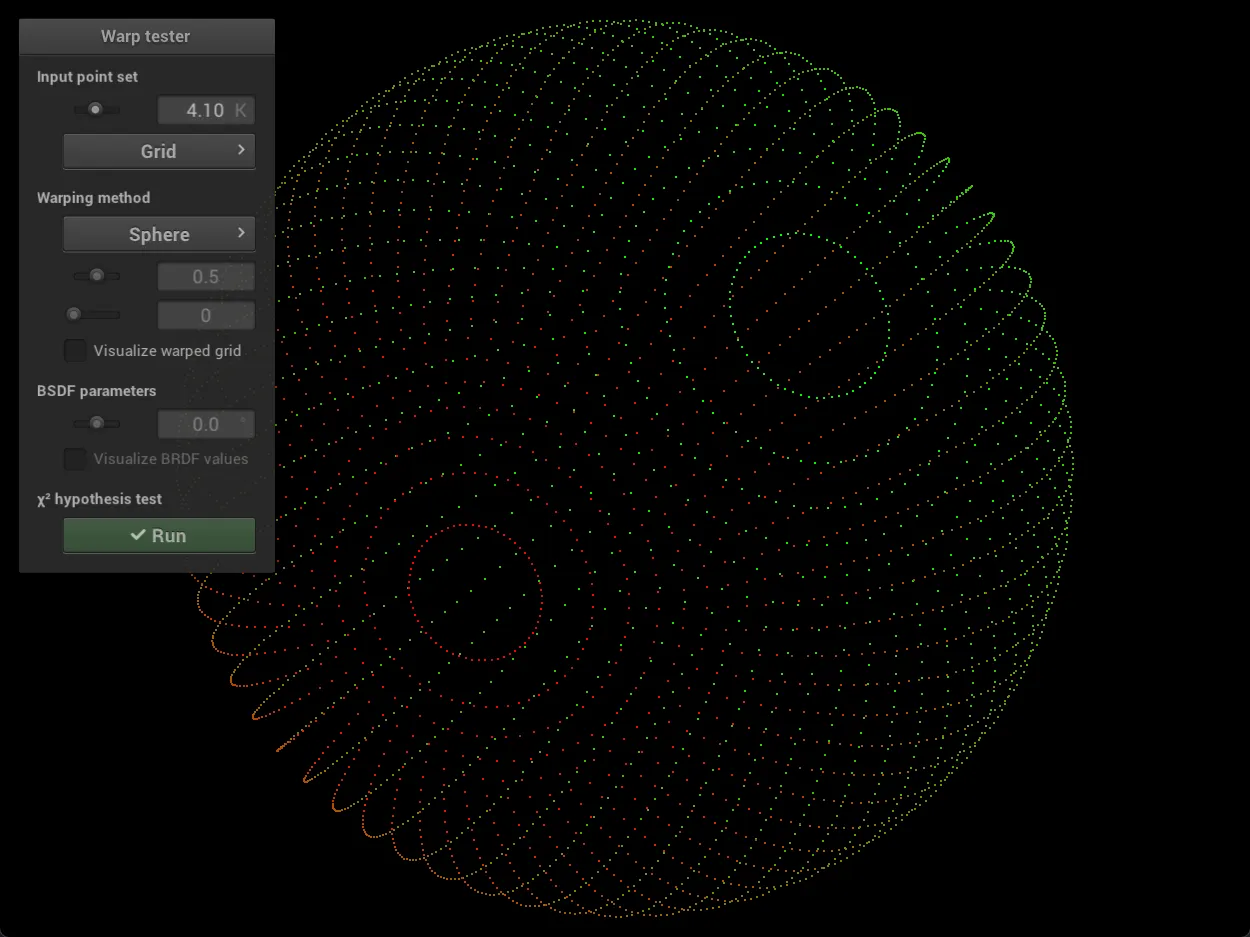Enable the Visualize warped grid checkbox
The width and height of the screenshot is (1250, 937).
pyautogui.click(x=75, y=350)
